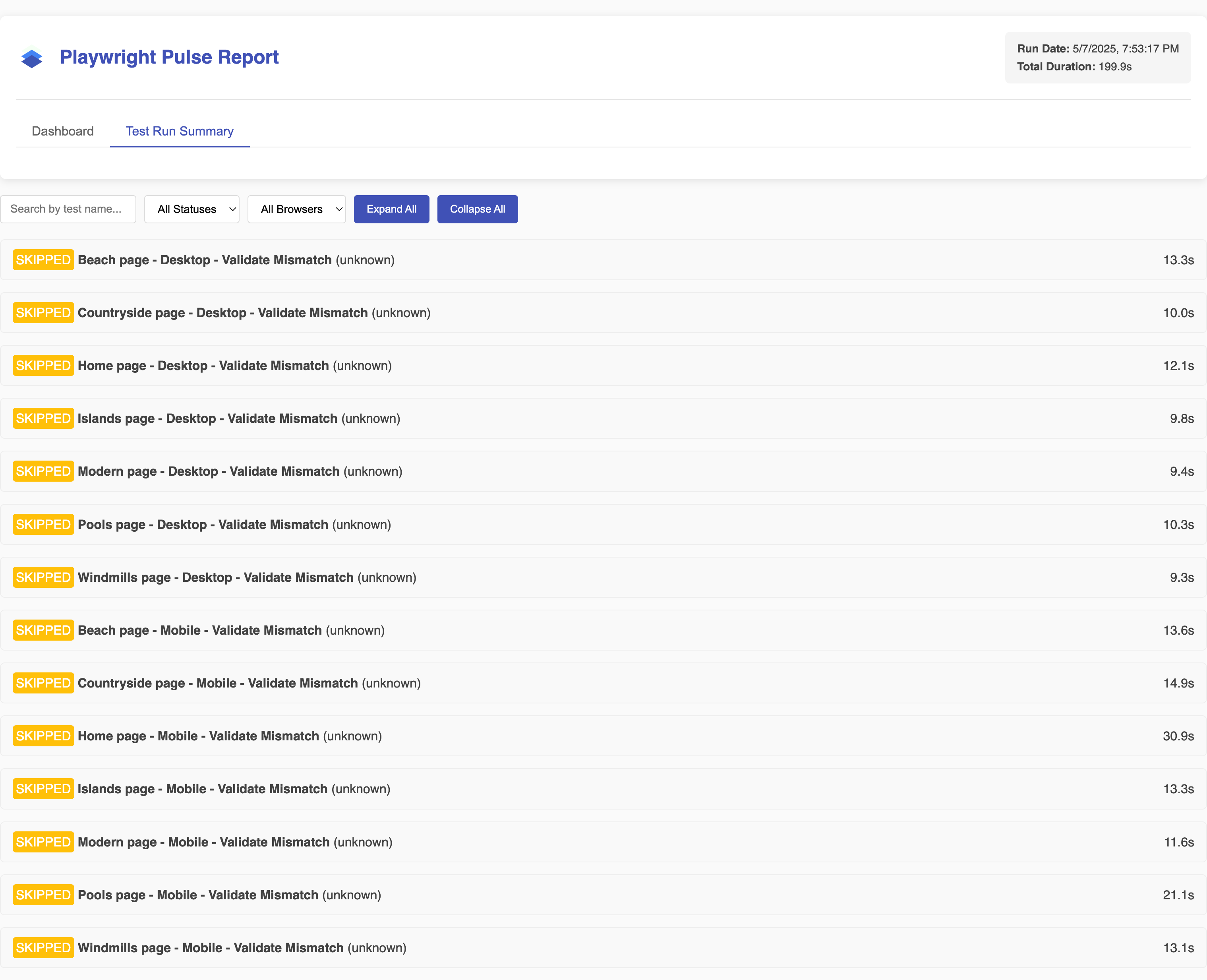This screenshot has height=980, width=1207.
Task: Click SKIPPED badge on Pools Mobile test
Action: tap(43, 895)
